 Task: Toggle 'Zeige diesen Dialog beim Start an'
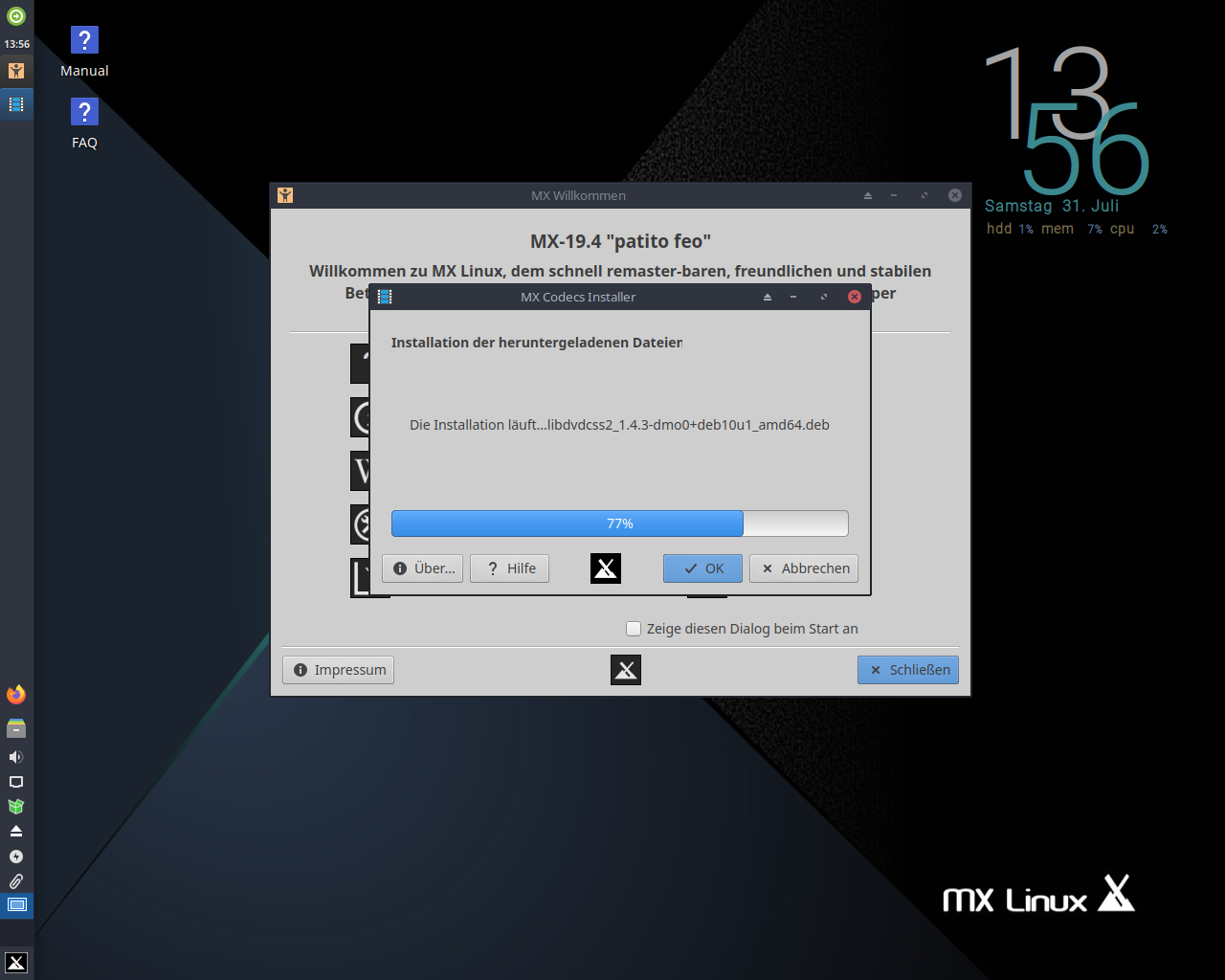(633, 629)
